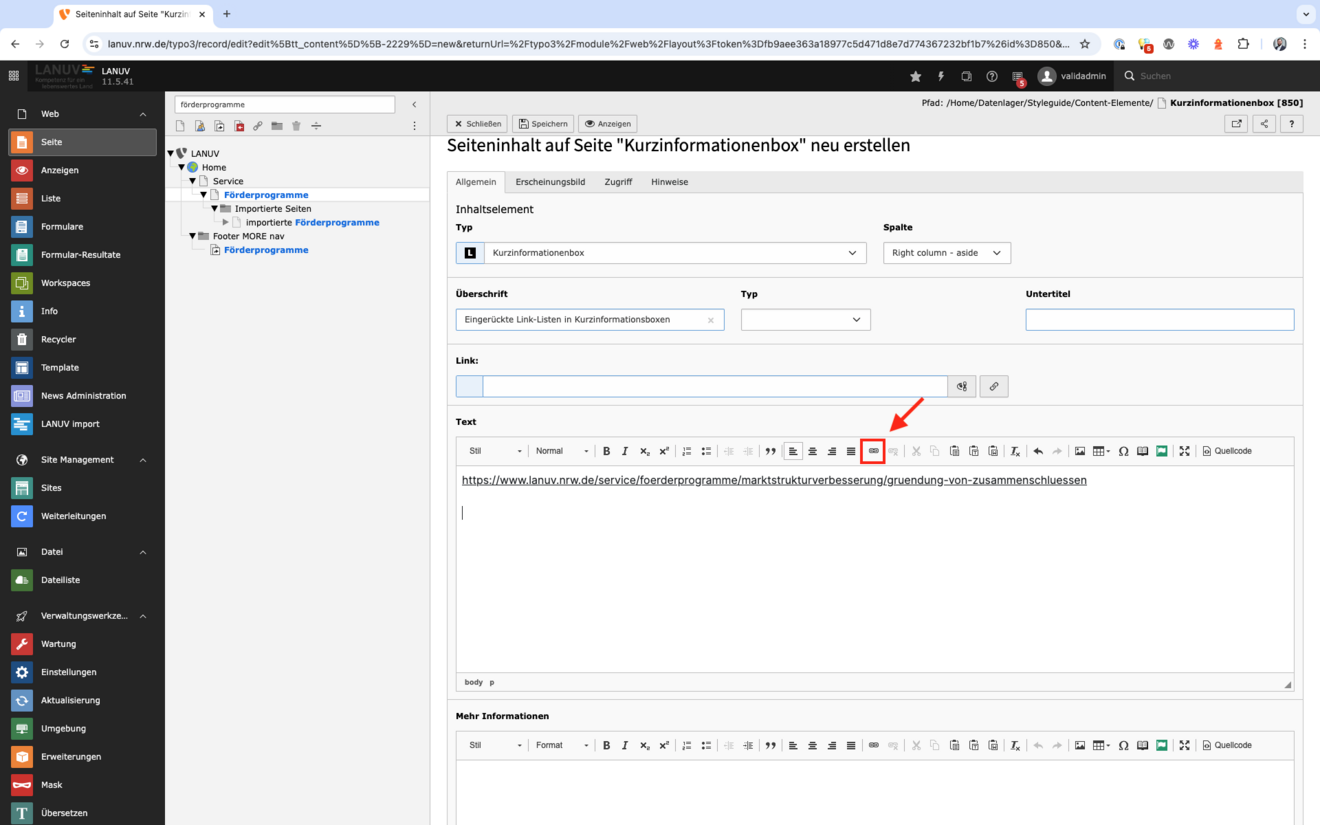Apply subscript in the Text editor toolbar
Screen dimensions: 1320x825
pos(645,451)
